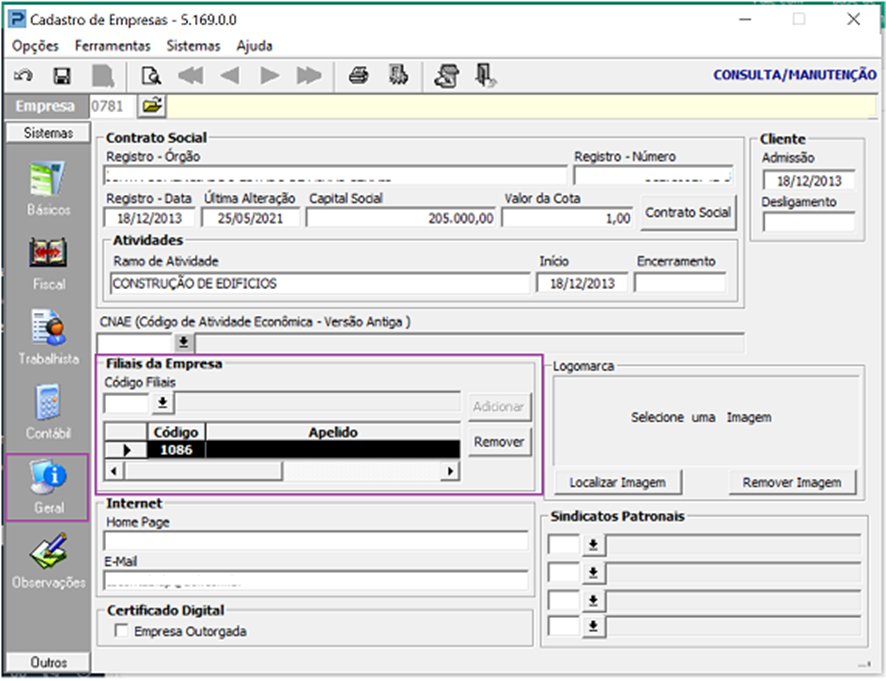Open the Sistemas menu
The width and height of the screenshot is (886, 681).
193,46
